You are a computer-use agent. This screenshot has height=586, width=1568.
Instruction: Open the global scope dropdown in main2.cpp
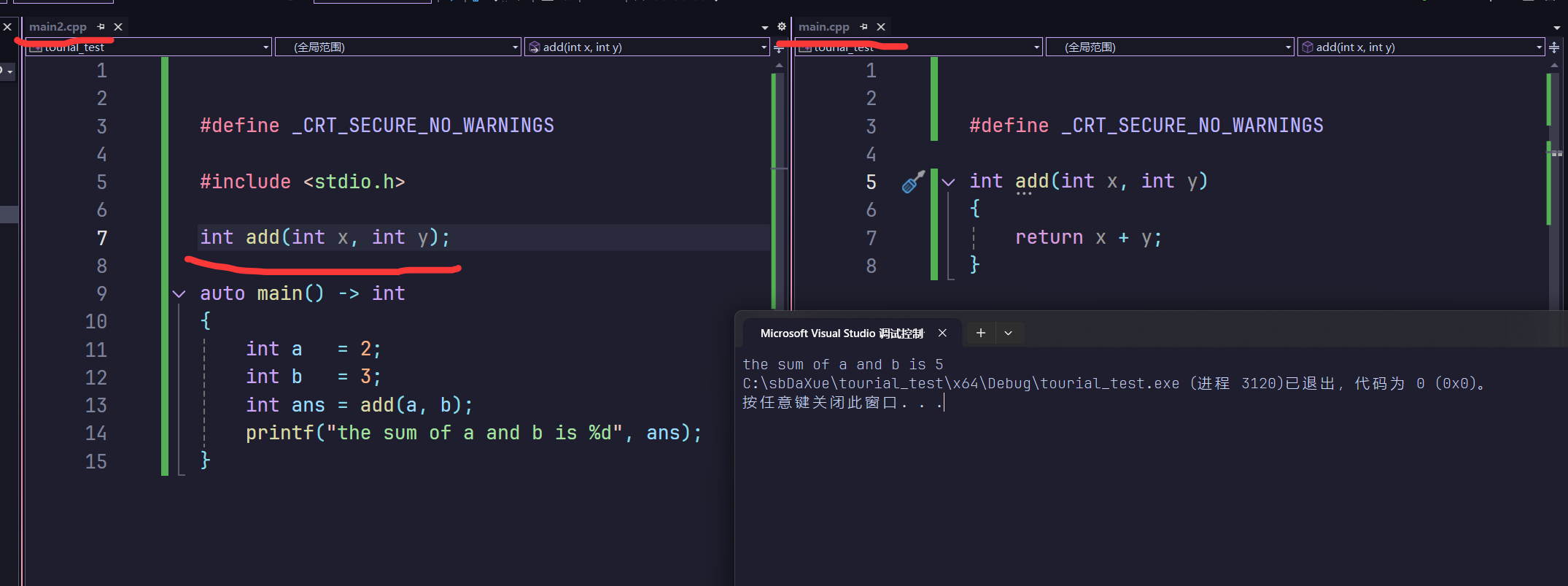[397, 47]
